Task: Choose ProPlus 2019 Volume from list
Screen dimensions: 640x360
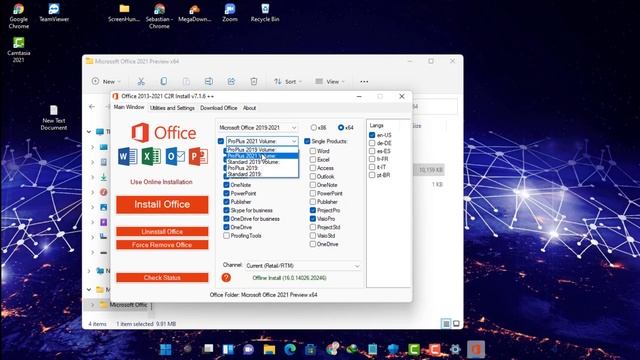Action: (262, 150)
